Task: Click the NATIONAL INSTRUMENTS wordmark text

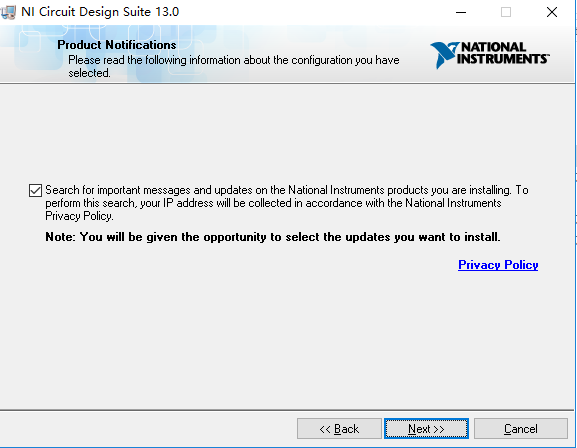Action: [x=503, y=53]
